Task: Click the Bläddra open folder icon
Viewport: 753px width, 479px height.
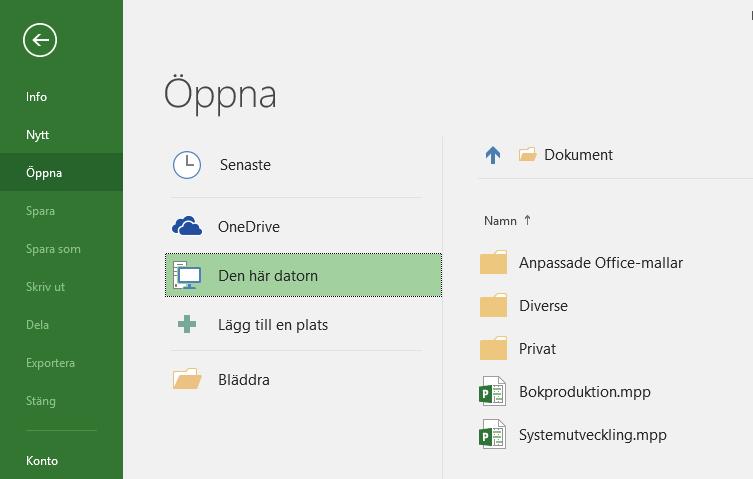Action: 187,379
